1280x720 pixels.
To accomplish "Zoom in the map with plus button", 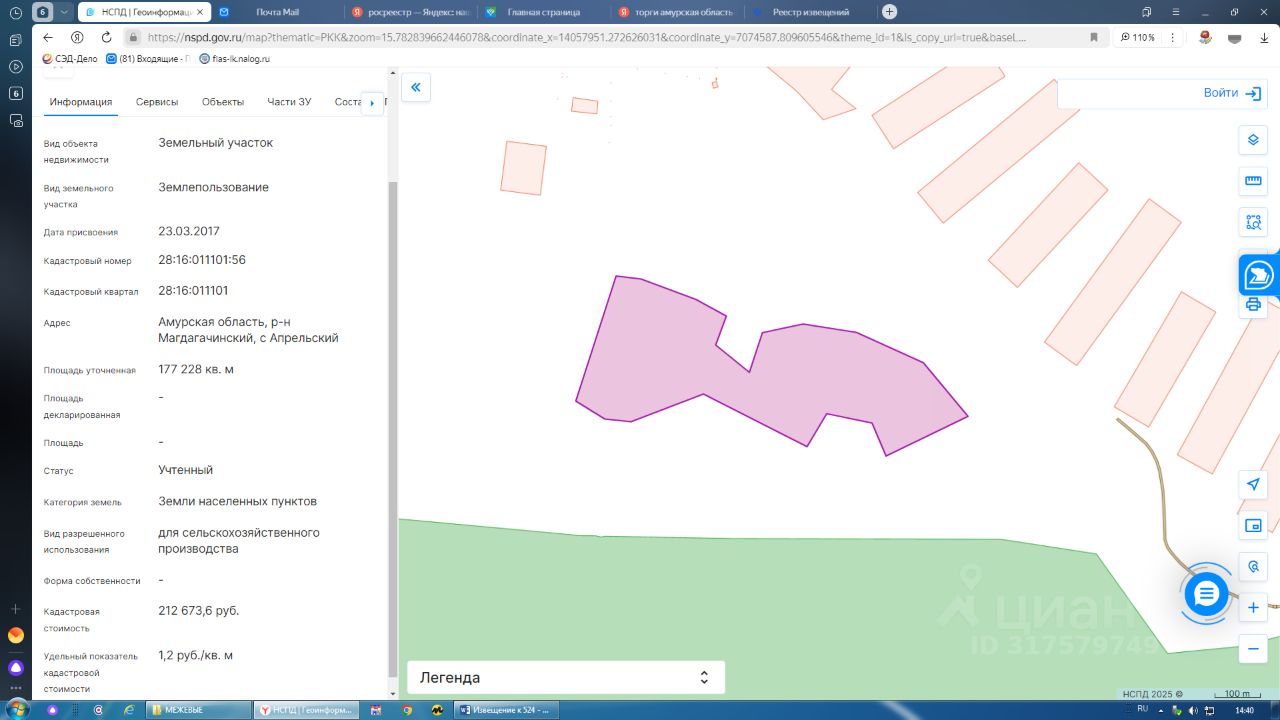I will (x=1253, y=607).
